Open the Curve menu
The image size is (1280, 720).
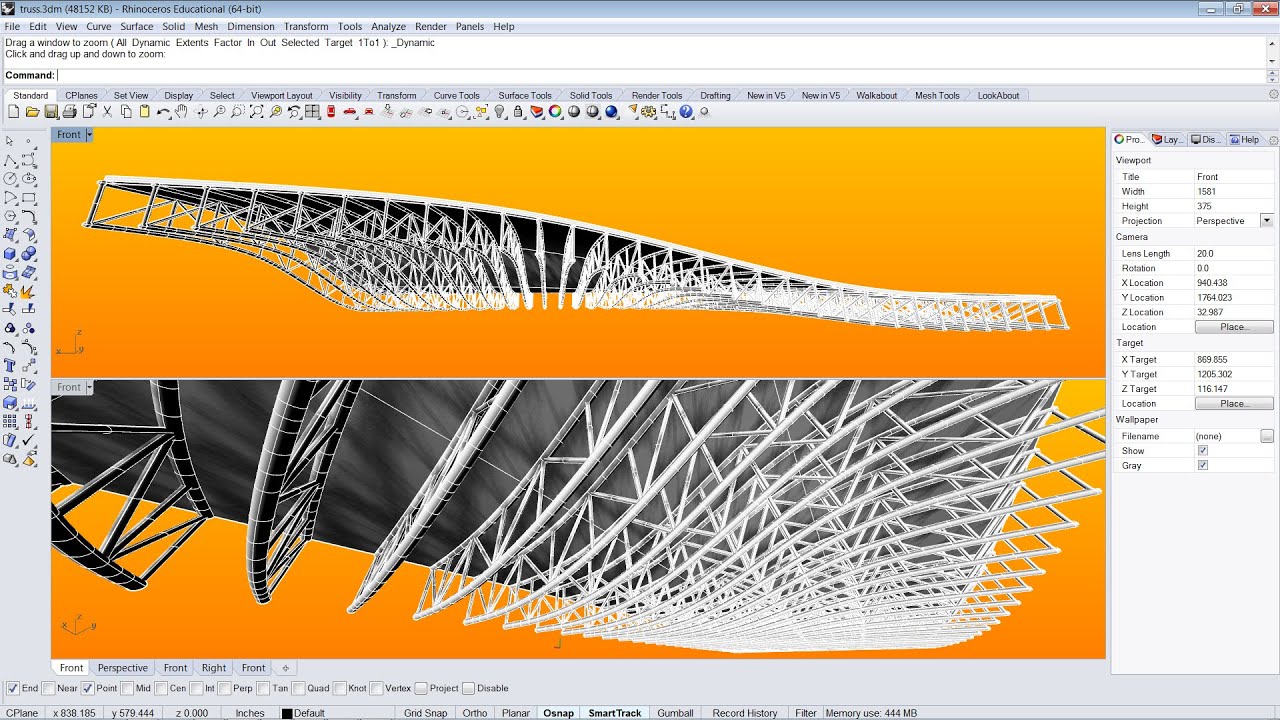(99, 26)
